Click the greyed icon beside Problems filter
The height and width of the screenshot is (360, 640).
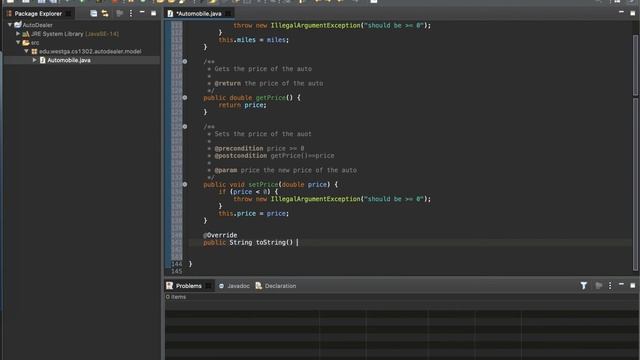pos(598,286)
